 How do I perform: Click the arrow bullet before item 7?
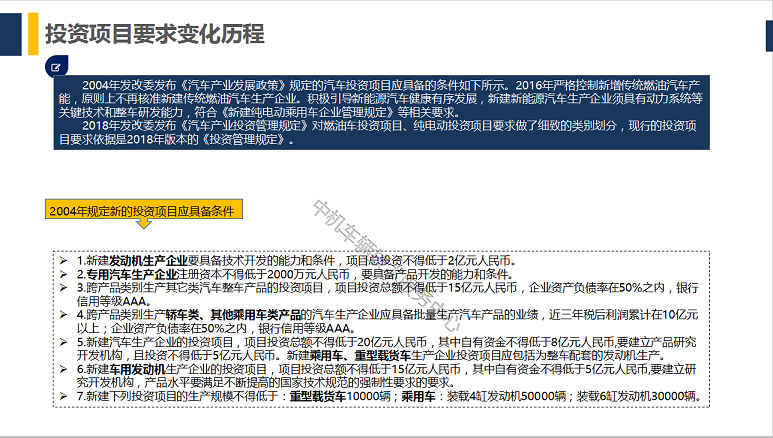[65, 396]
